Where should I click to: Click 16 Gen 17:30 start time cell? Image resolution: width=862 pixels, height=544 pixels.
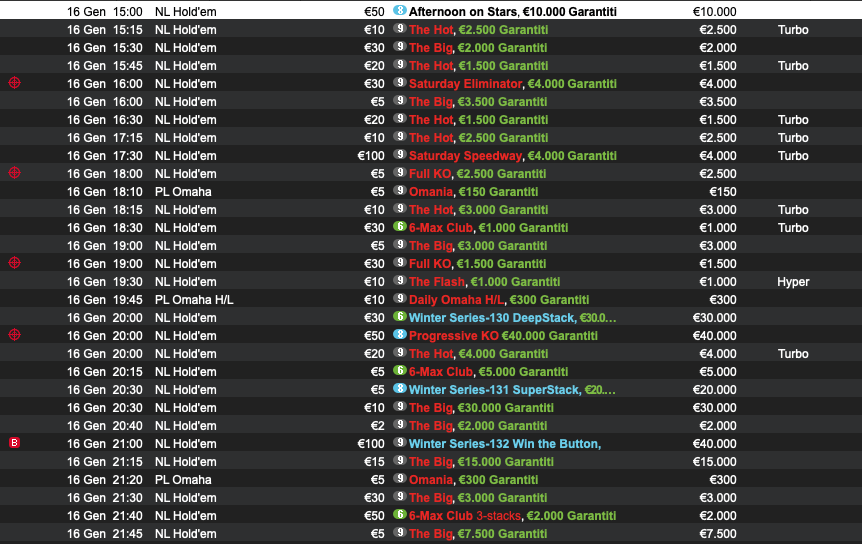[104, 156]
